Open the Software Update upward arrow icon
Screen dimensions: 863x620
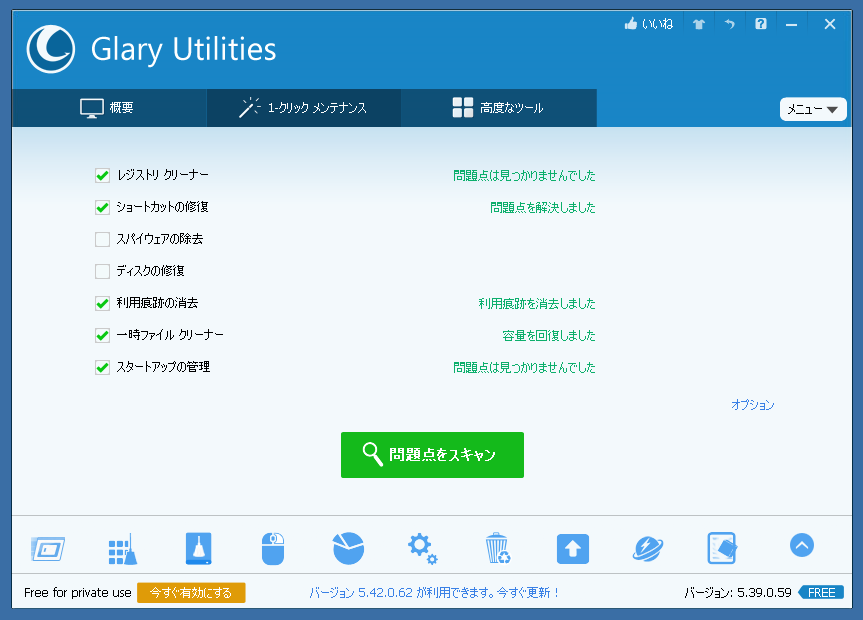pyautogui.click(x=573, y=549)
